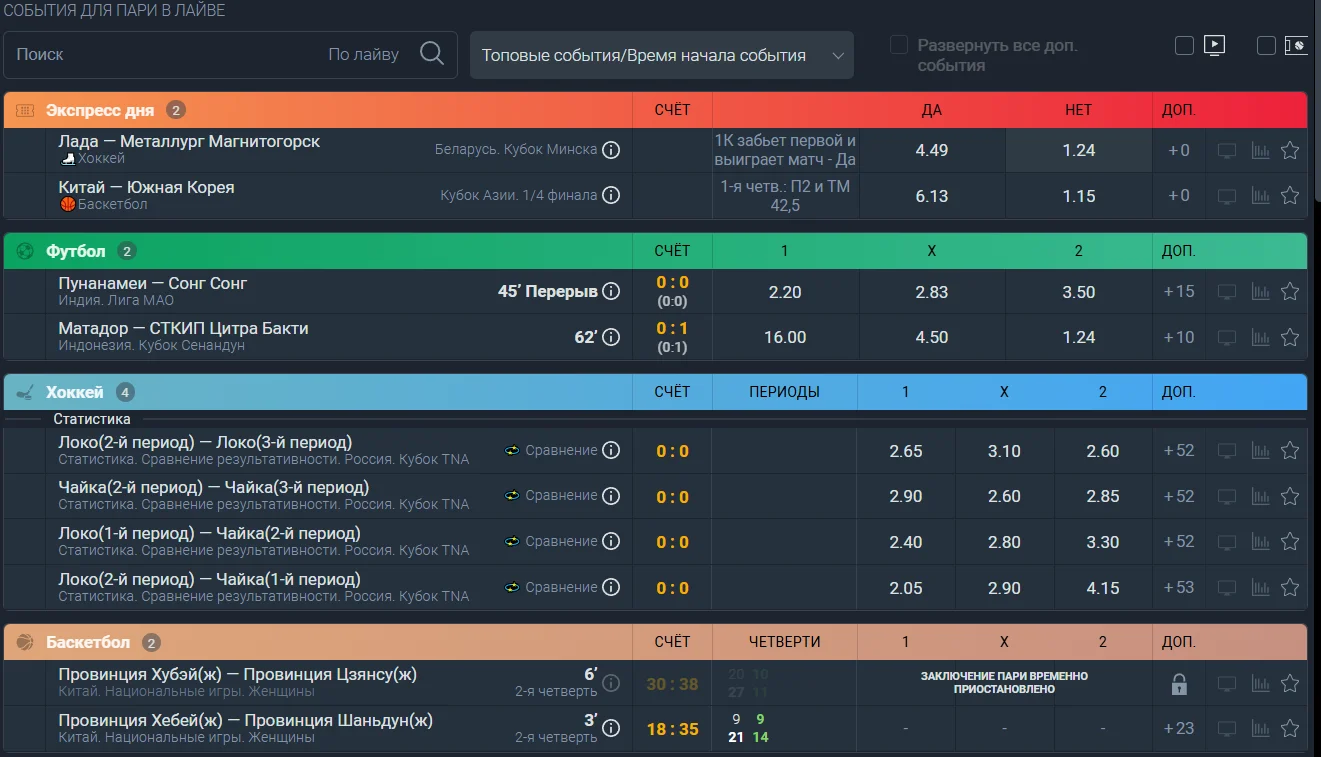Enable Развернуть все доп. события checkbox
This screenshot has width=1321, height=757.
pyautogui.click(x=899, y=45)
